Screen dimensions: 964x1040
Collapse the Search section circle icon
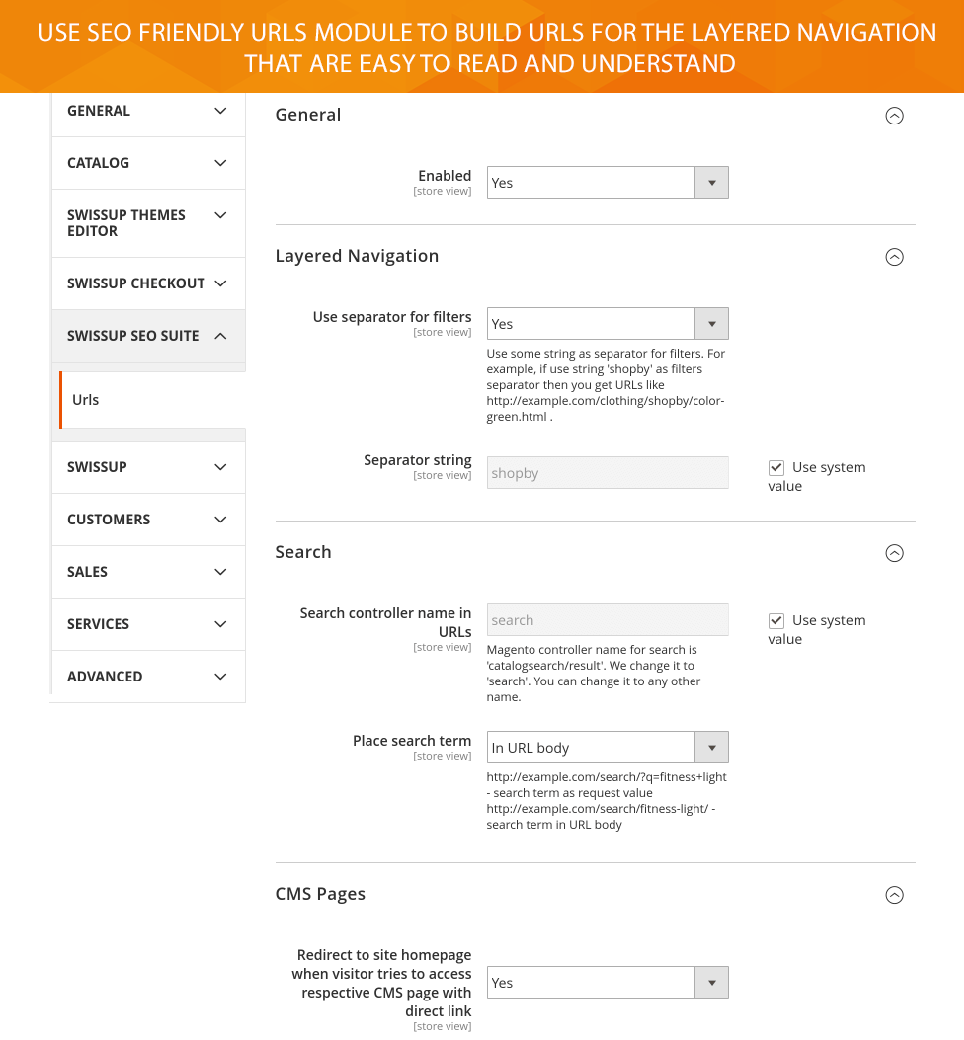[894, 553]
